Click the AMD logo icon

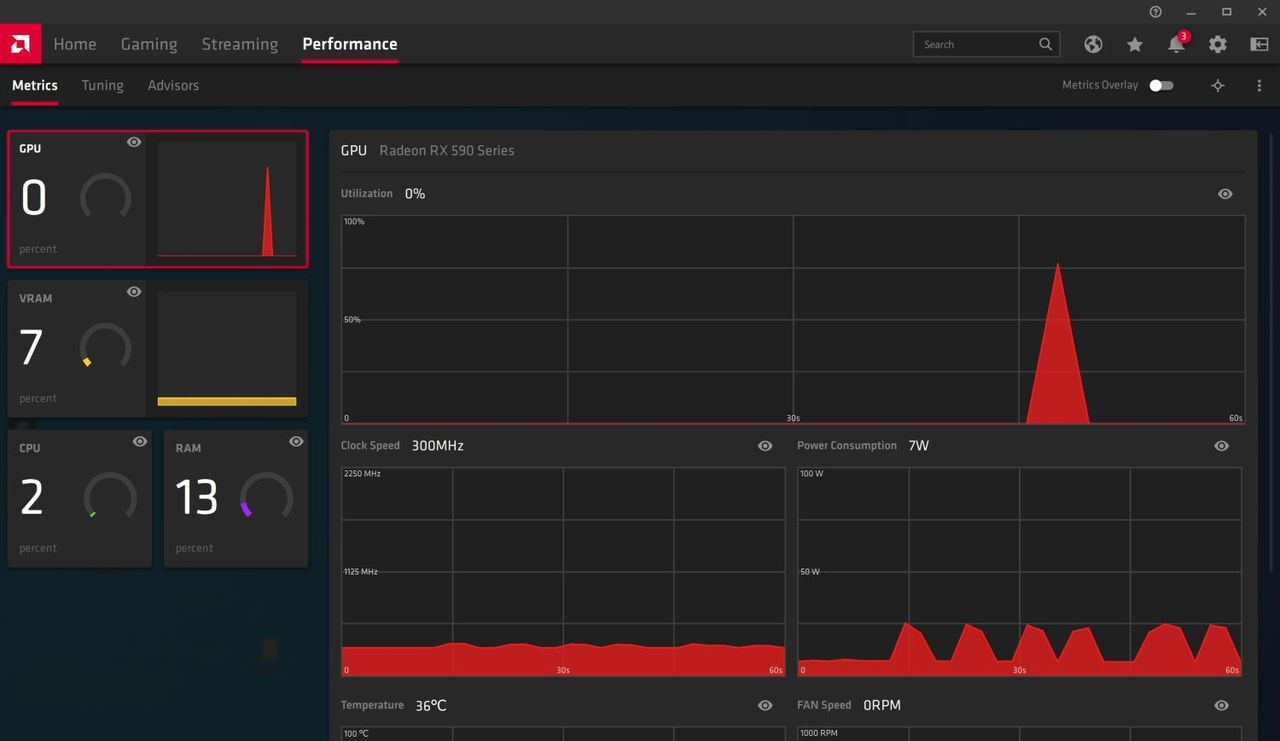[x=20, y=44]
